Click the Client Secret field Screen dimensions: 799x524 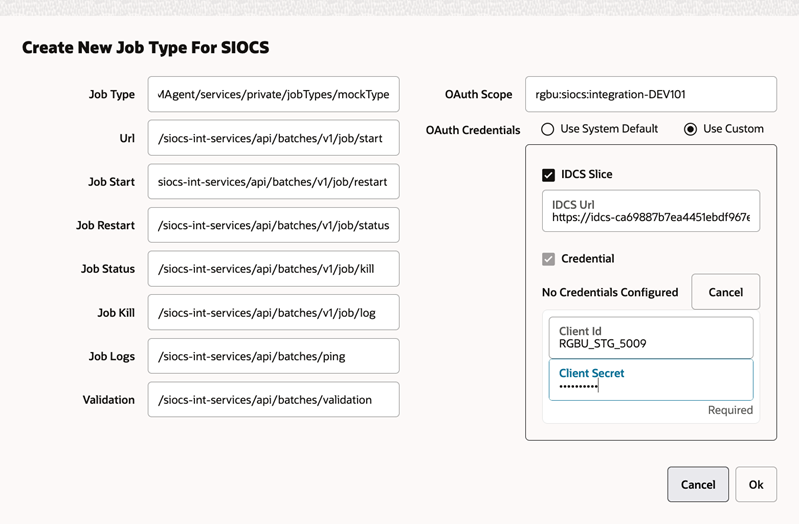pos(651,380)
